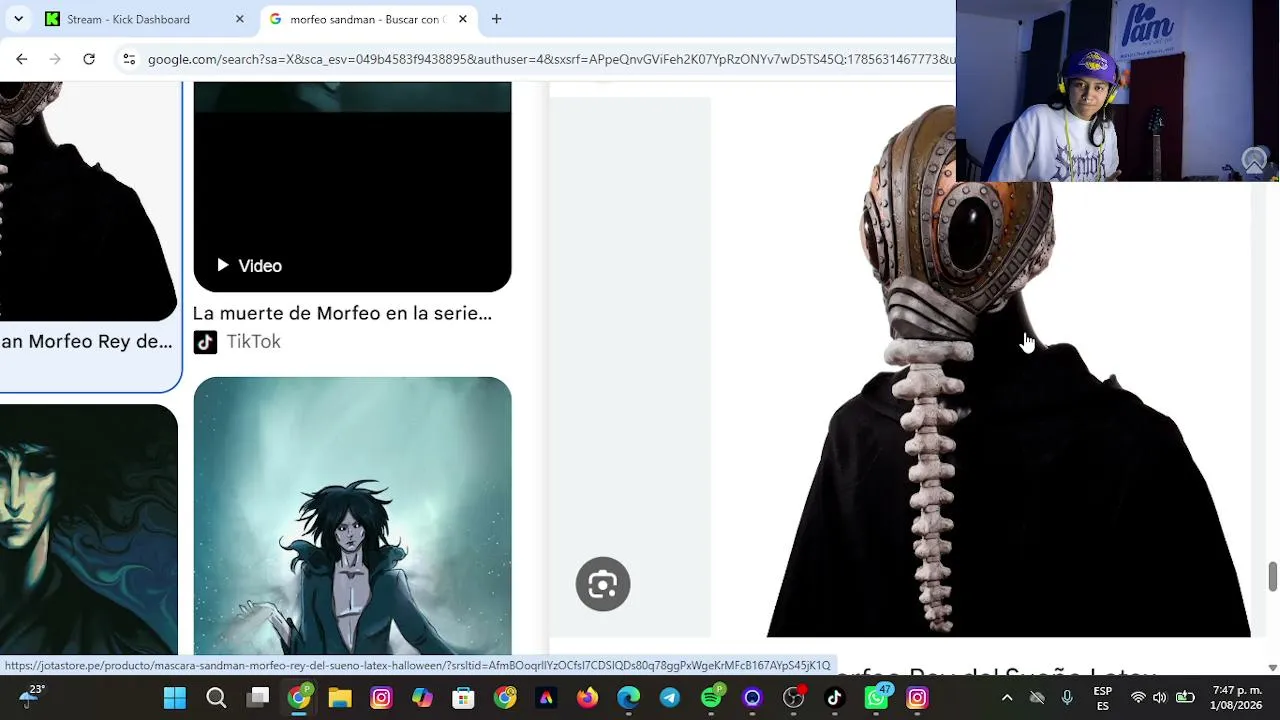Show hidden system tray icons
Image resolution: width=1280 pixels, height=720 pixels.
[1007, 698]
